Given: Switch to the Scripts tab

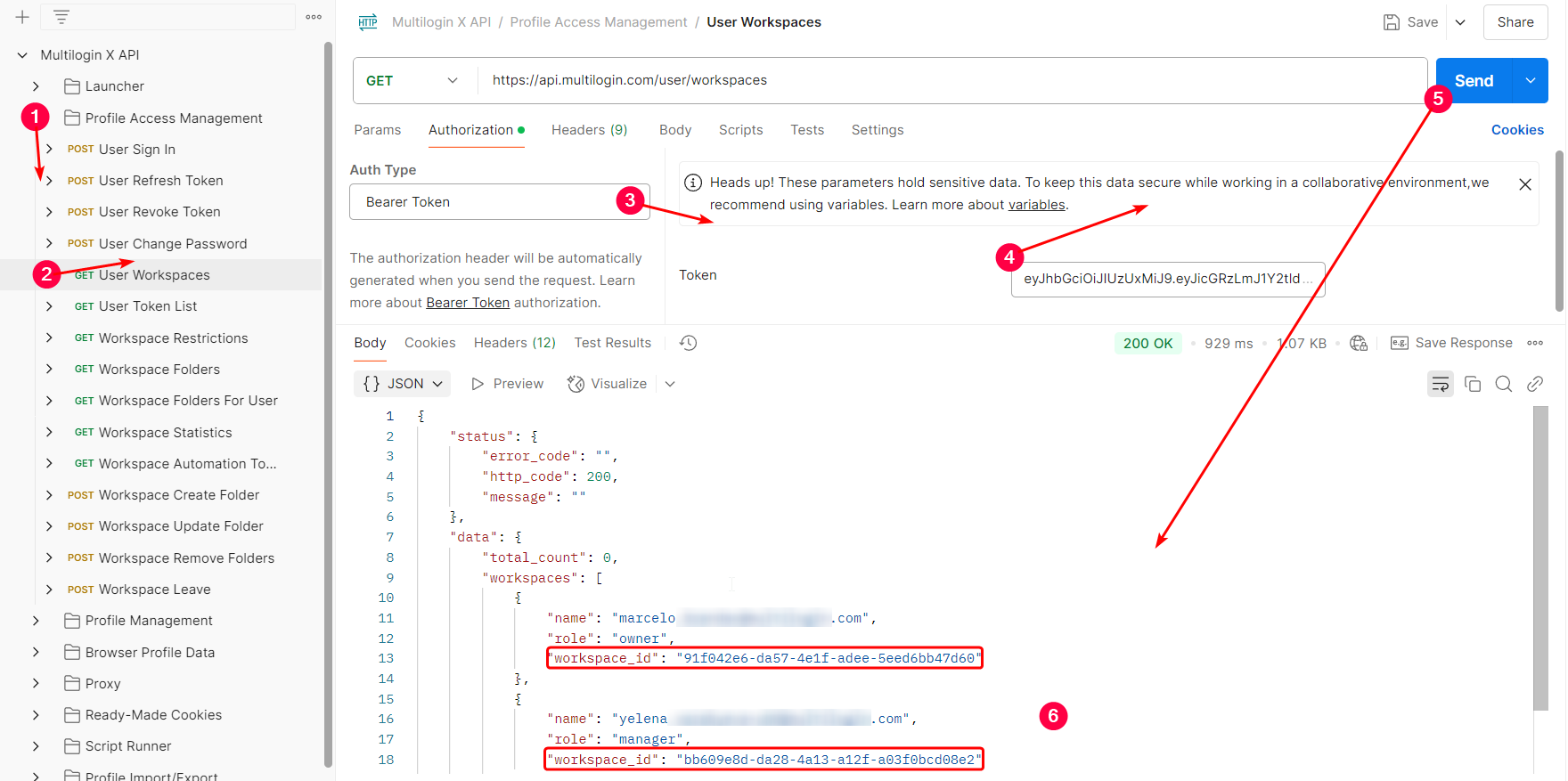Looking at the screenshot, I should 741,130.
